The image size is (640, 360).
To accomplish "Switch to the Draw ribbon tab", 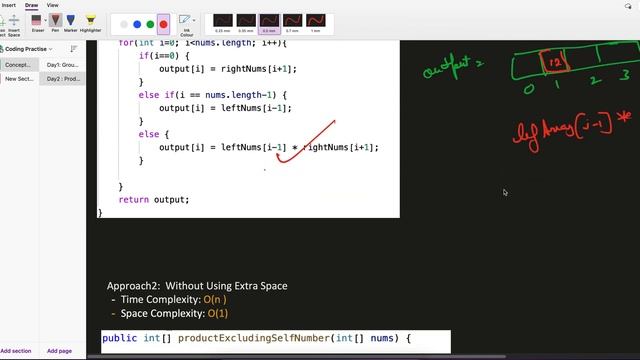I will click(31, 5).
